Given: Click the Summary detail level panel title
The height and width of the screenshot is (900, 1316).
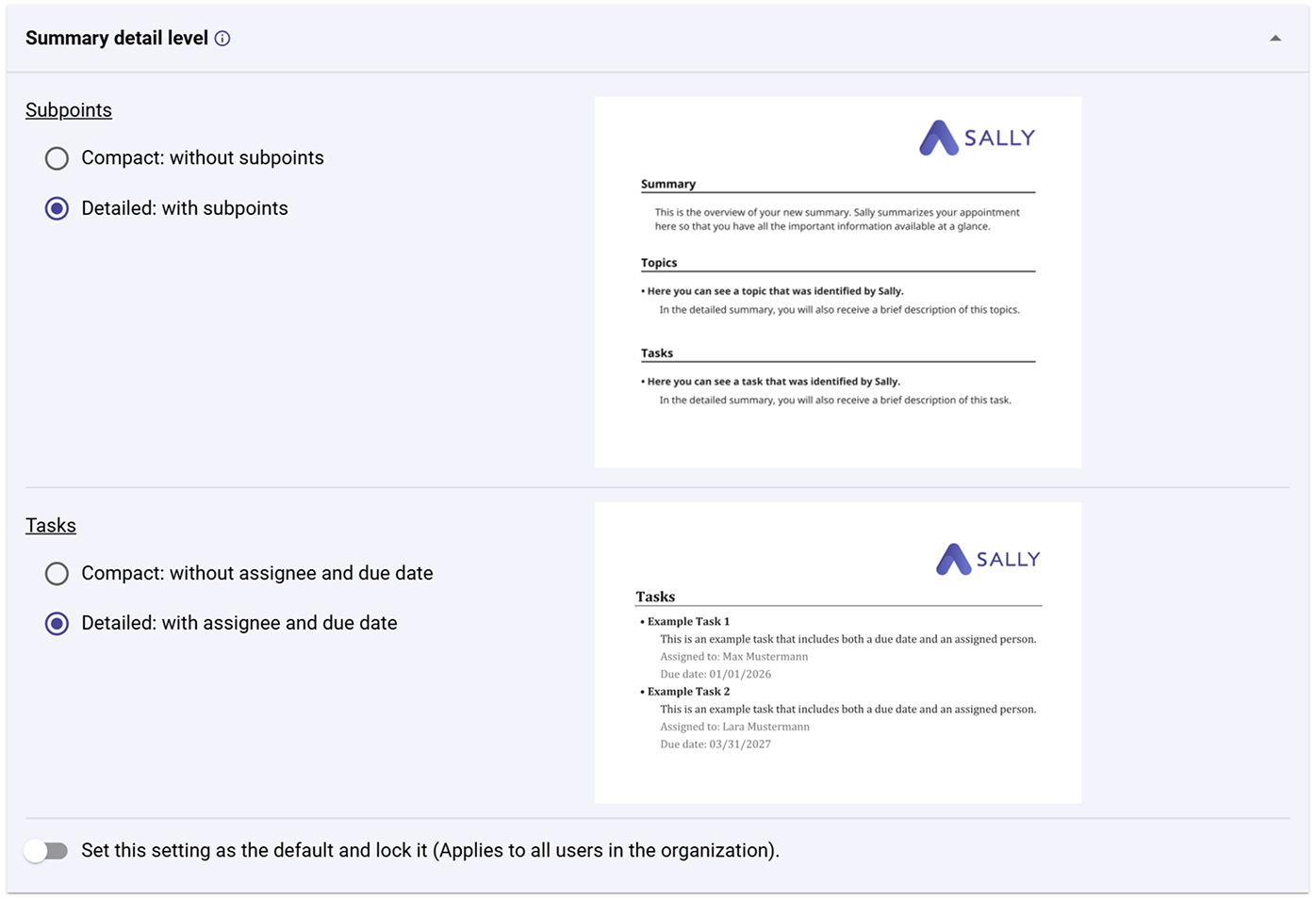Looking at the screenshot, I should (117, 39).
